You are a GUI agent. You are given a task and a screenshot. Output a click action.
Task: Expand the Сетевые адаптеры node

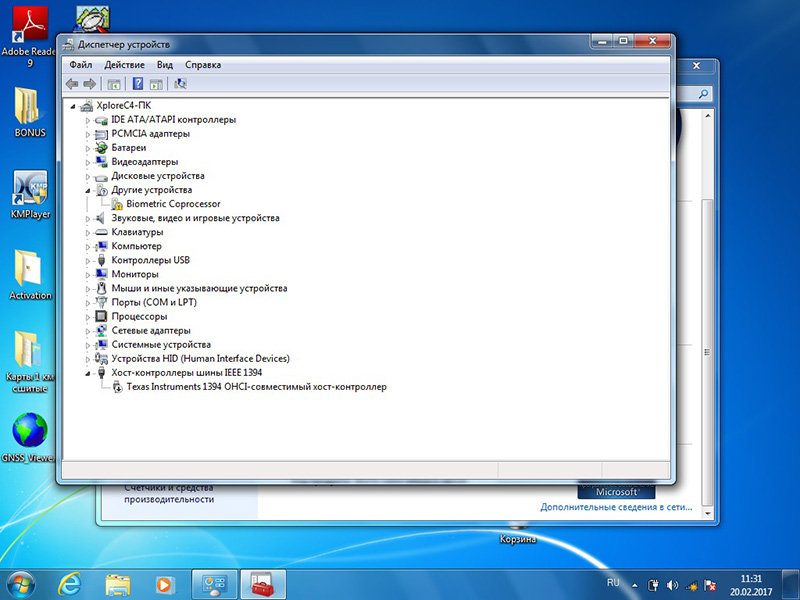88,331
